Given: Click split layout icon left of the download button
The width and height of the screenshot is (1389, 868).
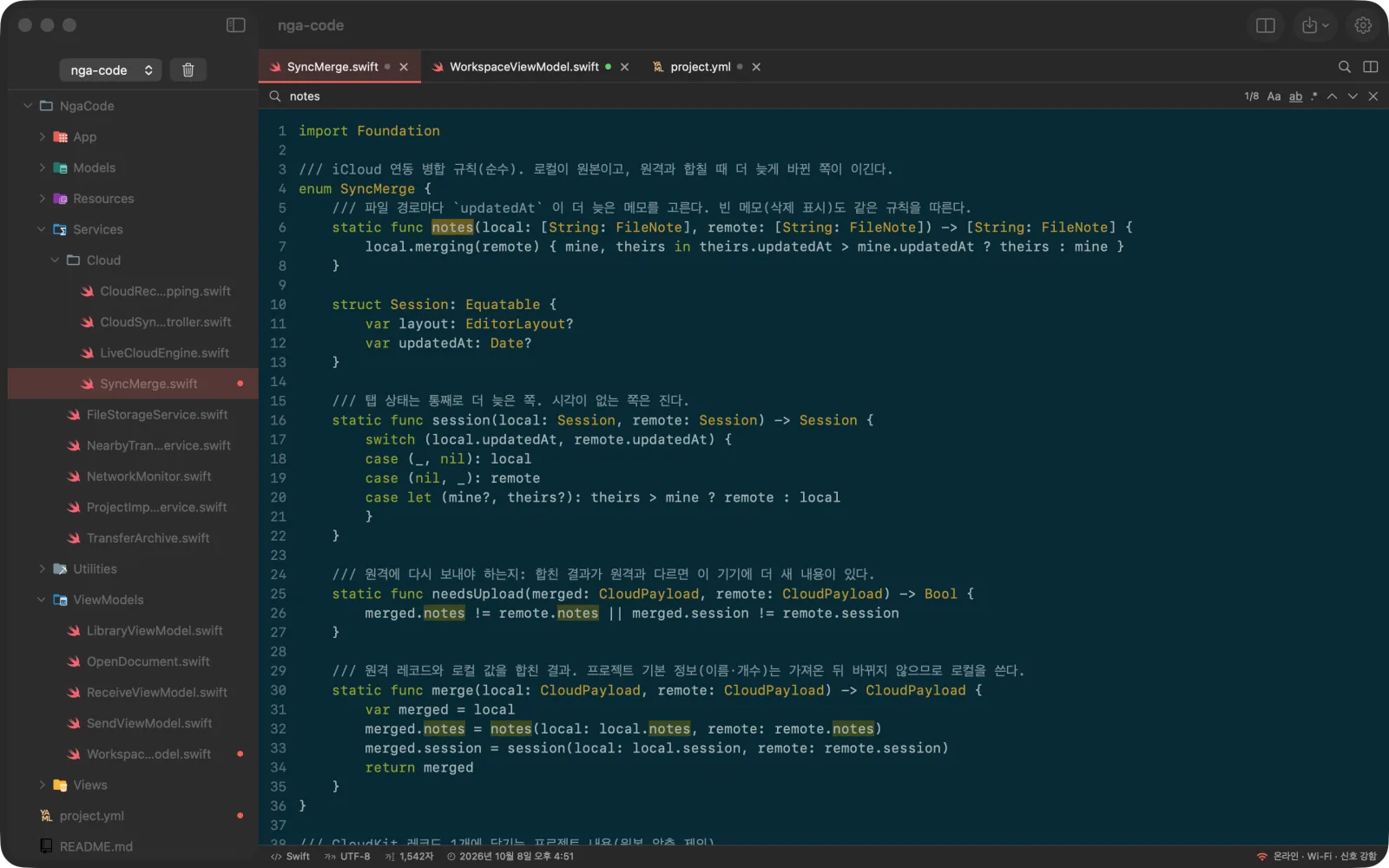Looking at the screenshot, I should tap(1266, 25).
